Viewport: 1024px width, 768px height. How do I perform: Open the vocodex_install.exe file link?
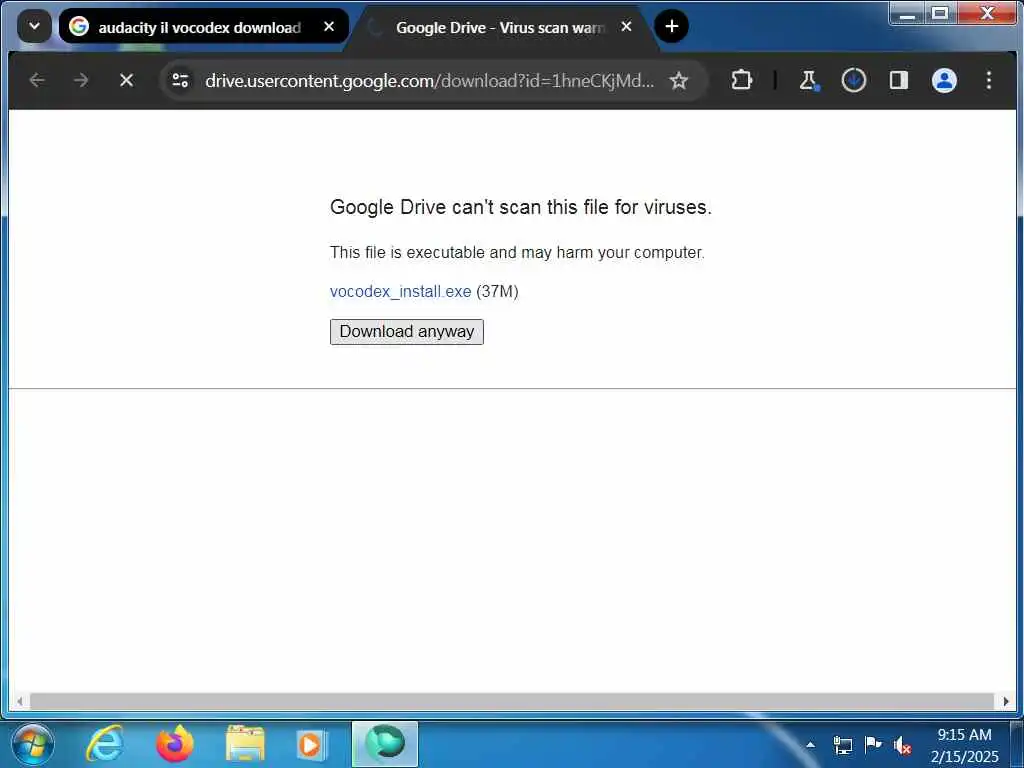(400, 291)
